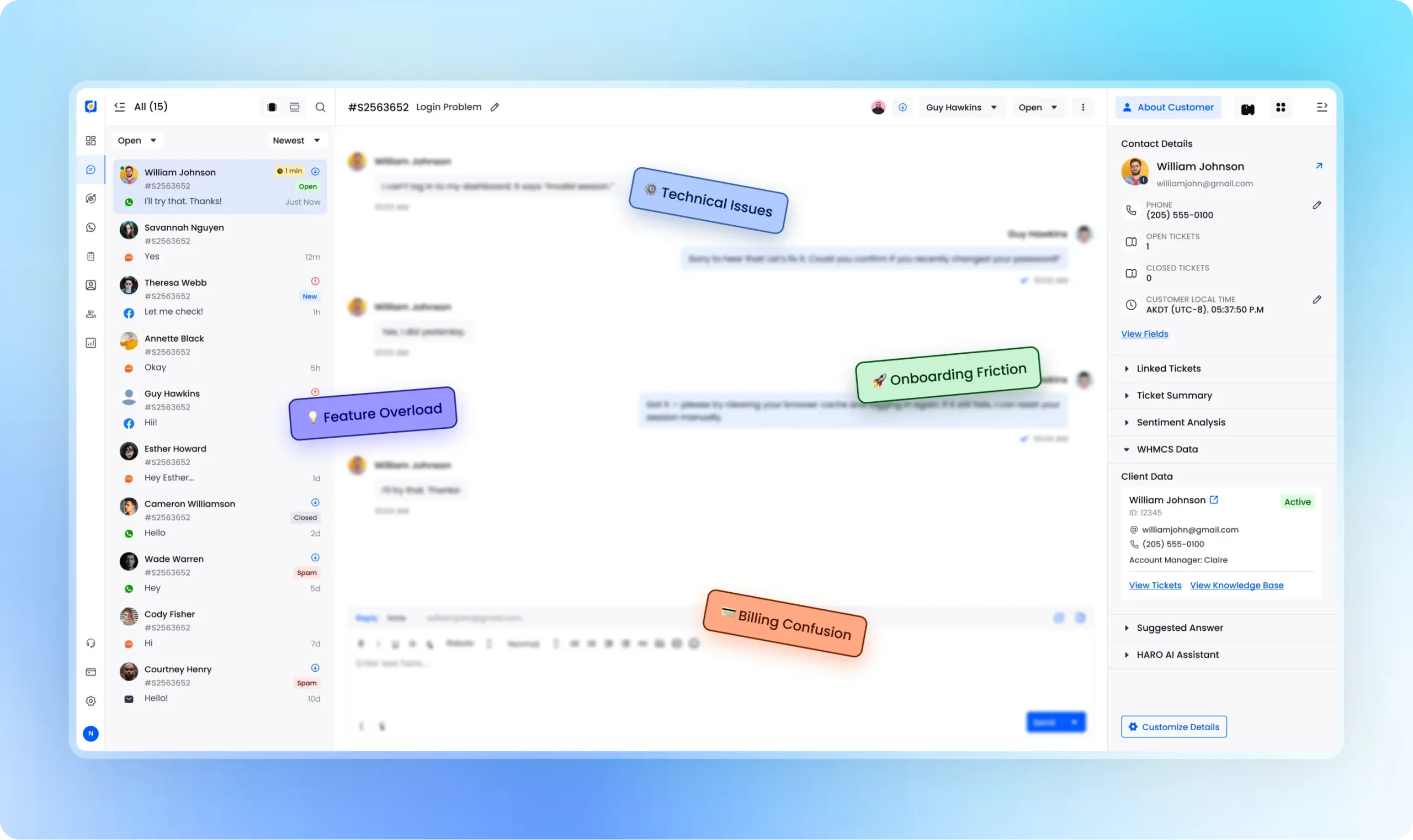Open Guy Hawkins conversation
Image resolution: width=1413 pixels, height=840 pixels.
220,407
